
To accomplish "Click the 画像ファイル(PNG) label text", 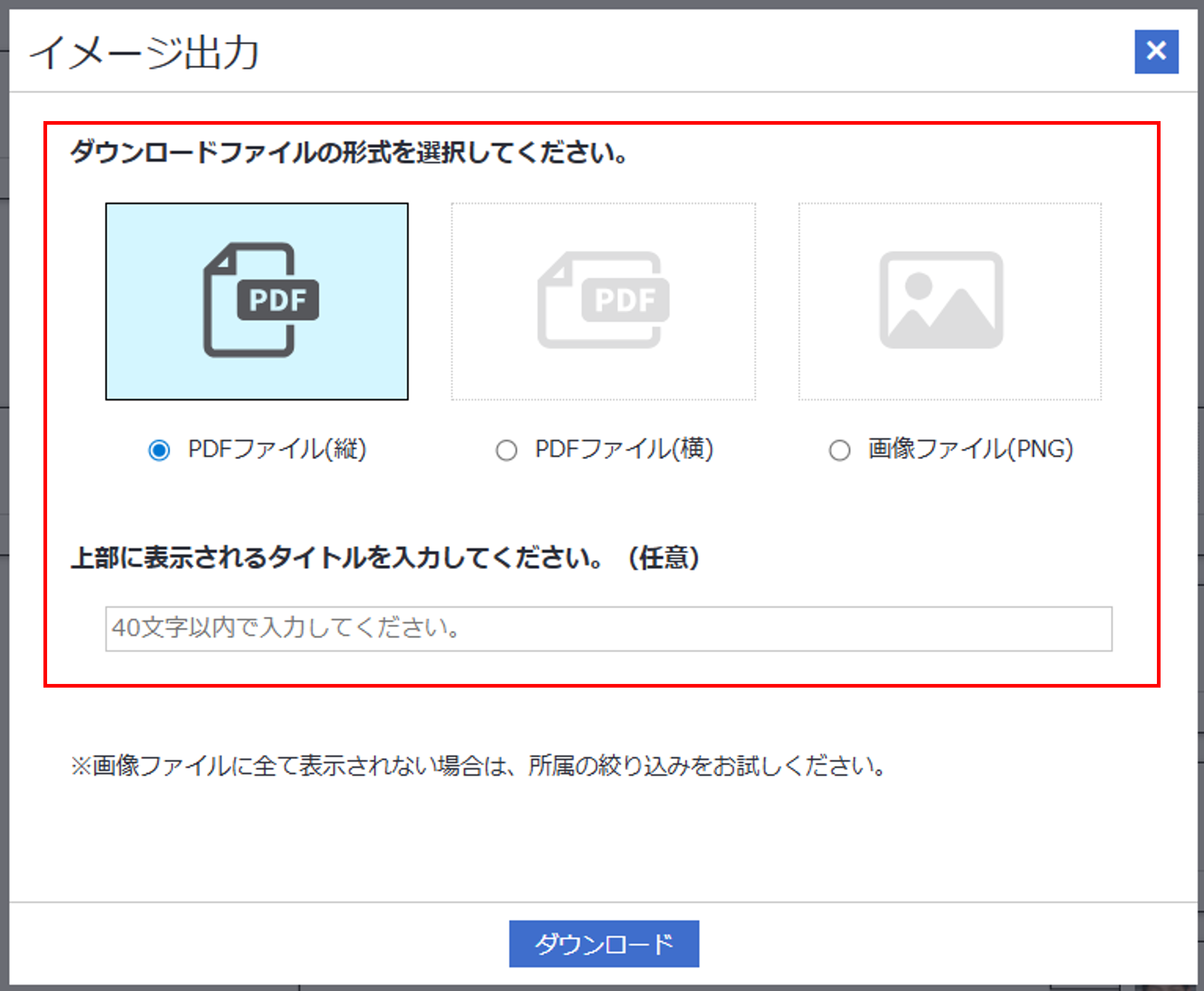I will pyautogui.click(x=970, y=449).
